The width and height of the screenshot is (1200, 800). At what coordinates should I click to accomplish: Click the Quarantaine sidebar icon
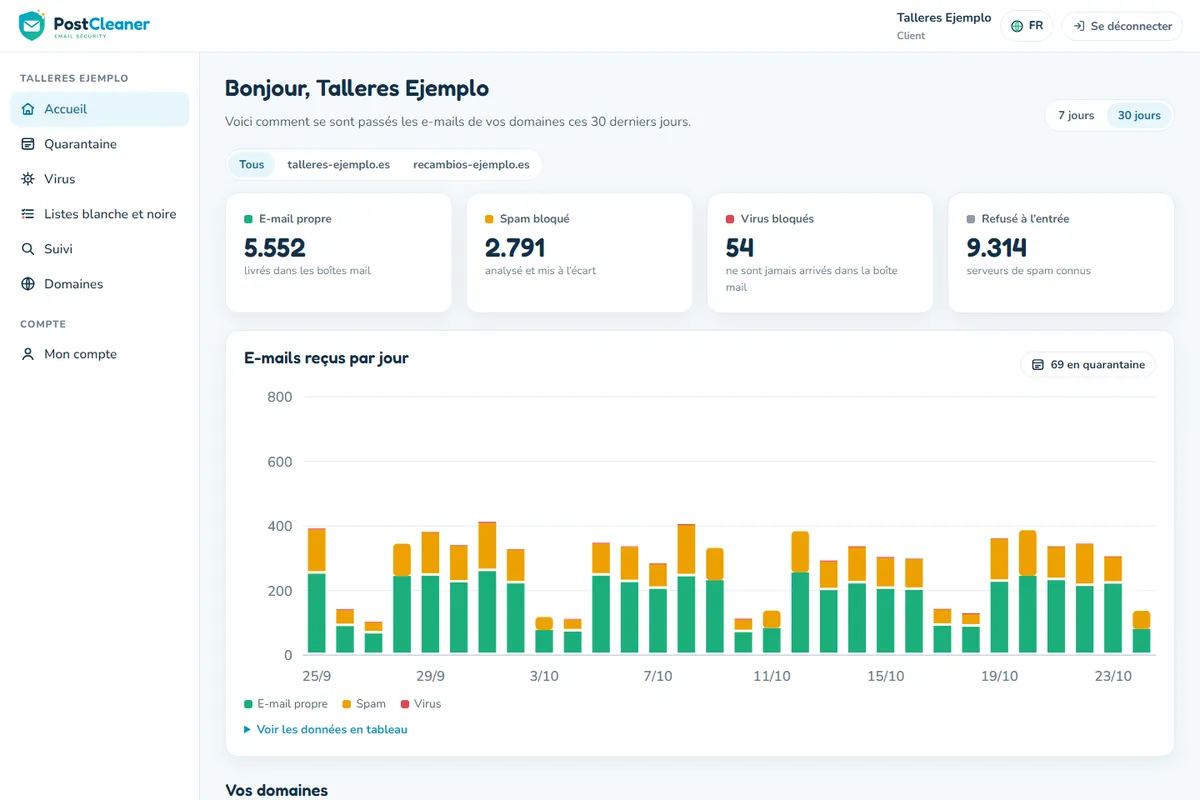[28, 144]
